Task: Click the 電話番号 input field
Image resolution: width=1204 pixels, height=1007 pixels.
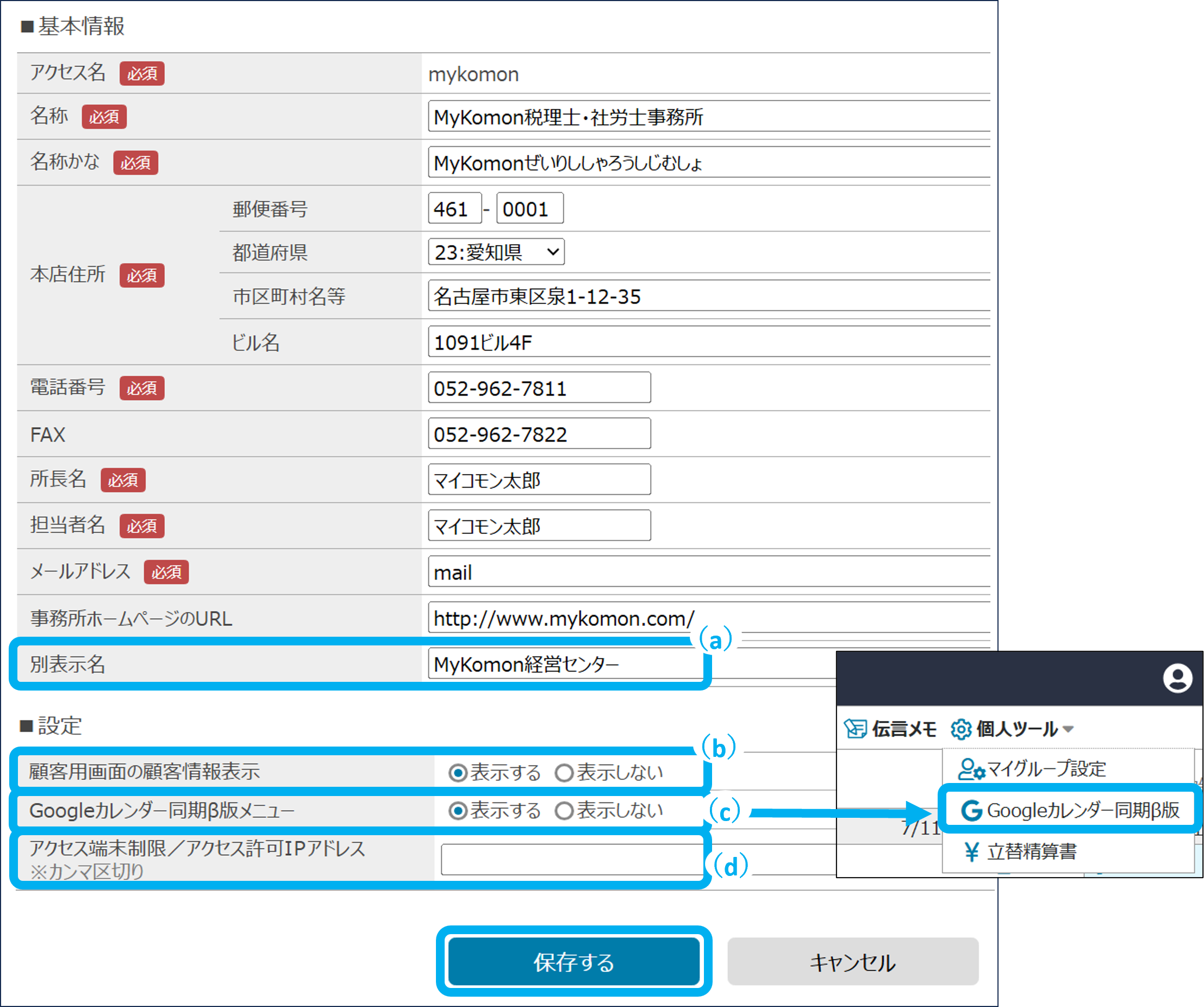Action: (x=540, y=388)
